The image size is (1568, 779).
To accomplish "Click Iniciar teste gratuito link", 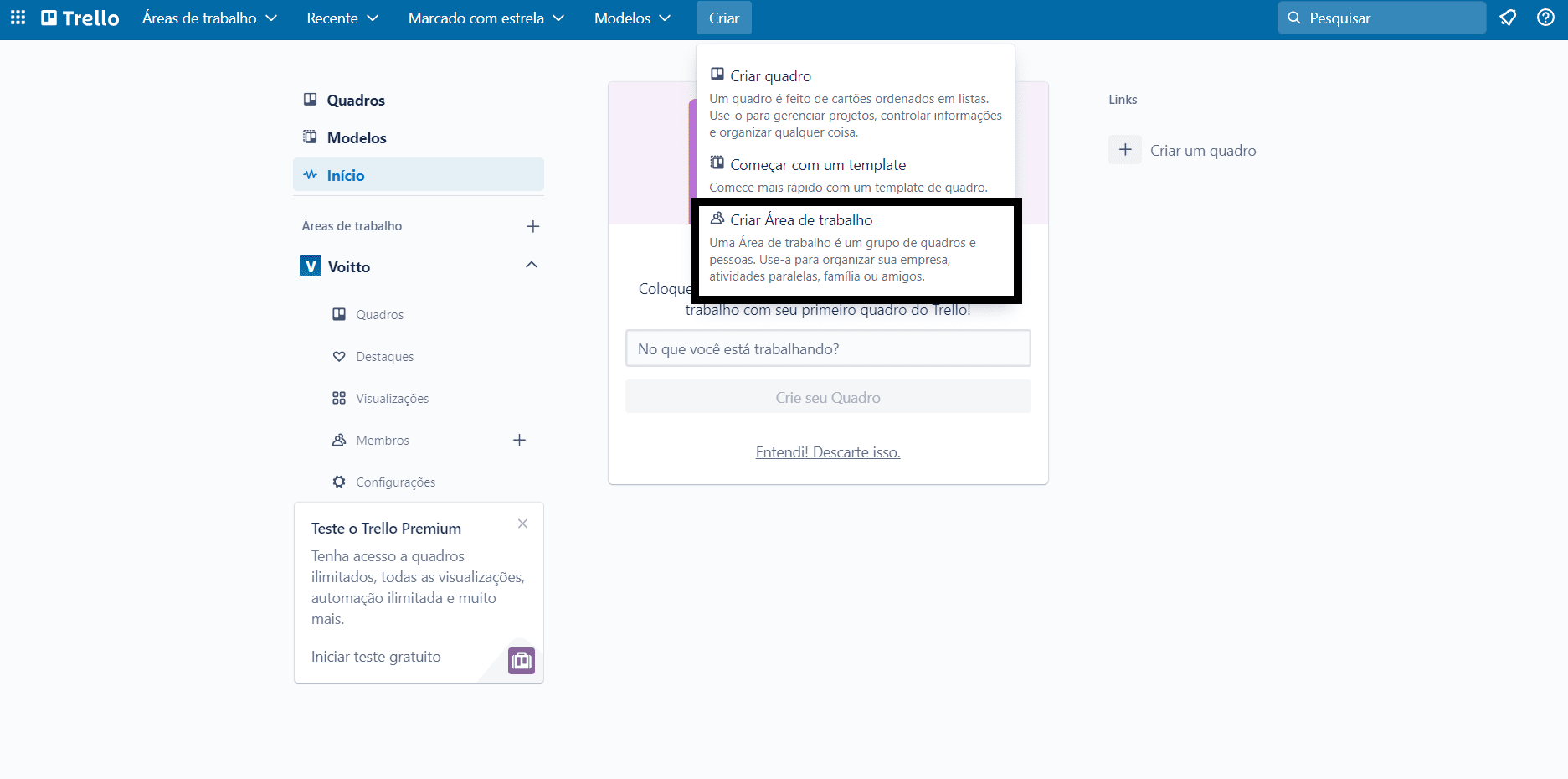I will pyautogui.click(x=376, y=657).
